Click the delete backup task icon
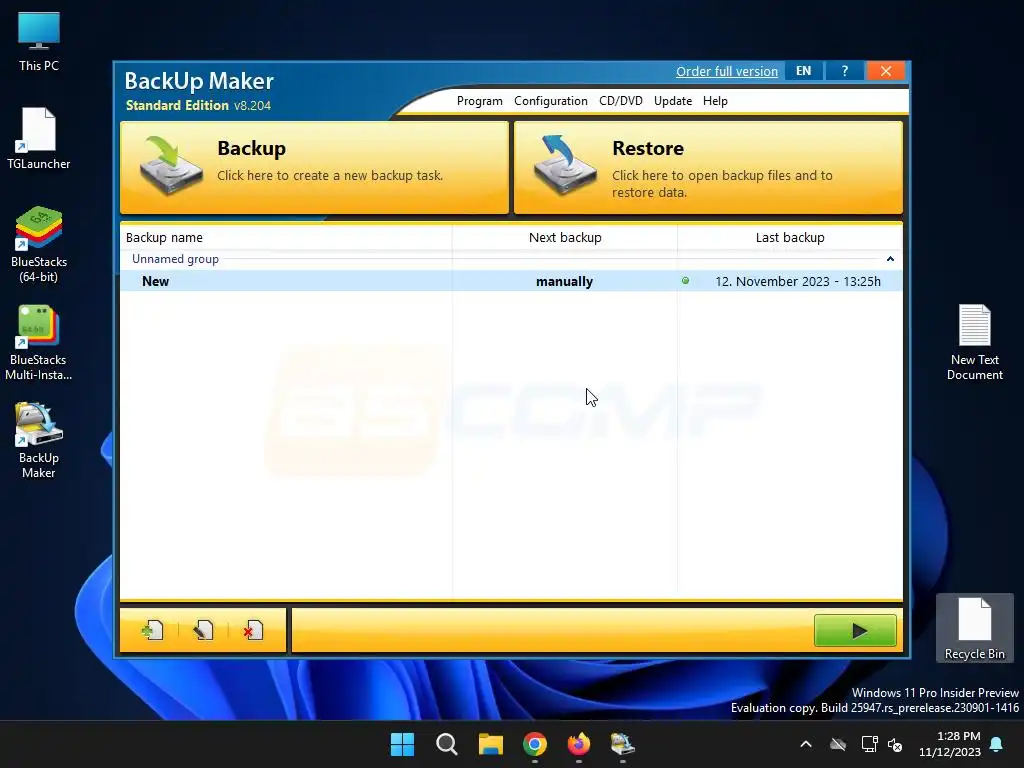Viewport: 1024px width, 768px height. click(x=253, y=630)
